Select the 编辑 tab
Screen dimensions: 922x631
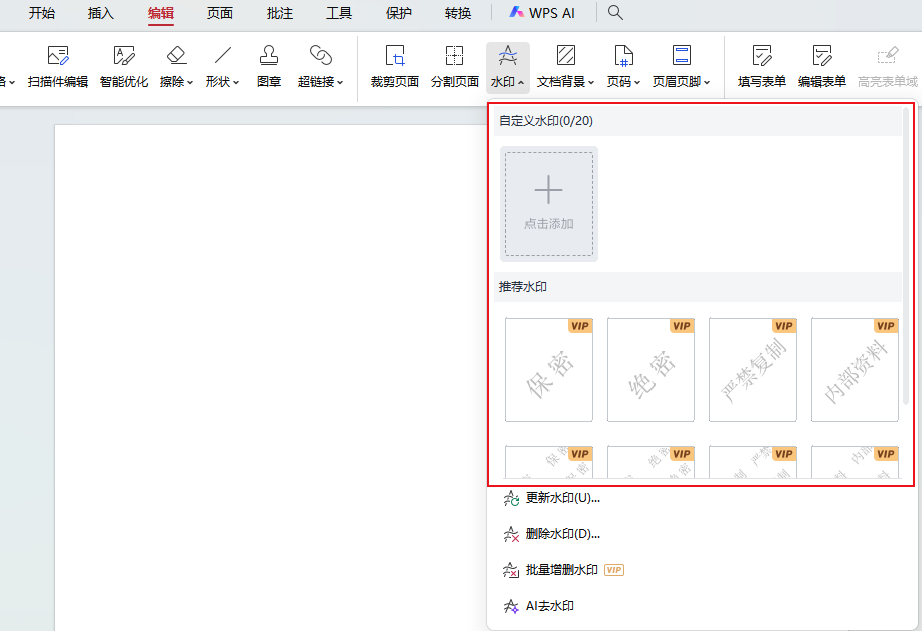(x=161, y=13)
